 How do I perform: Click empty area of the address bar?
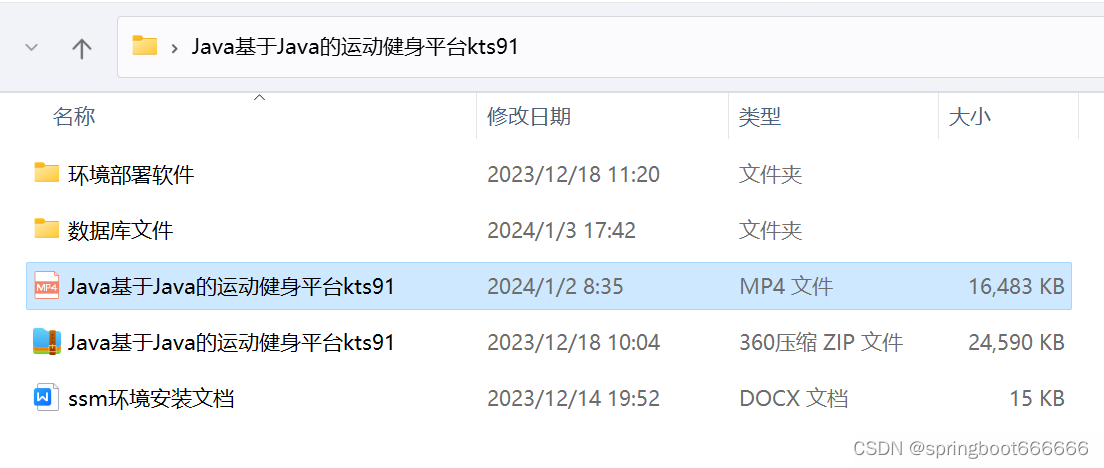pyautogui.click(x=810, y=47)
